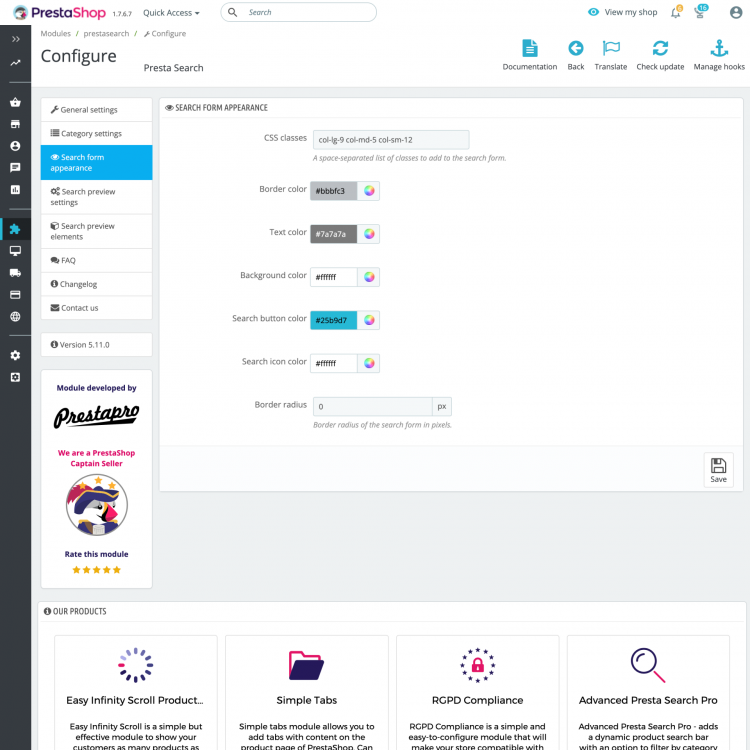Screen dimensions: 750x750
Task: Open Easy Infinity Scroll Product card
Action: [136, 693]
